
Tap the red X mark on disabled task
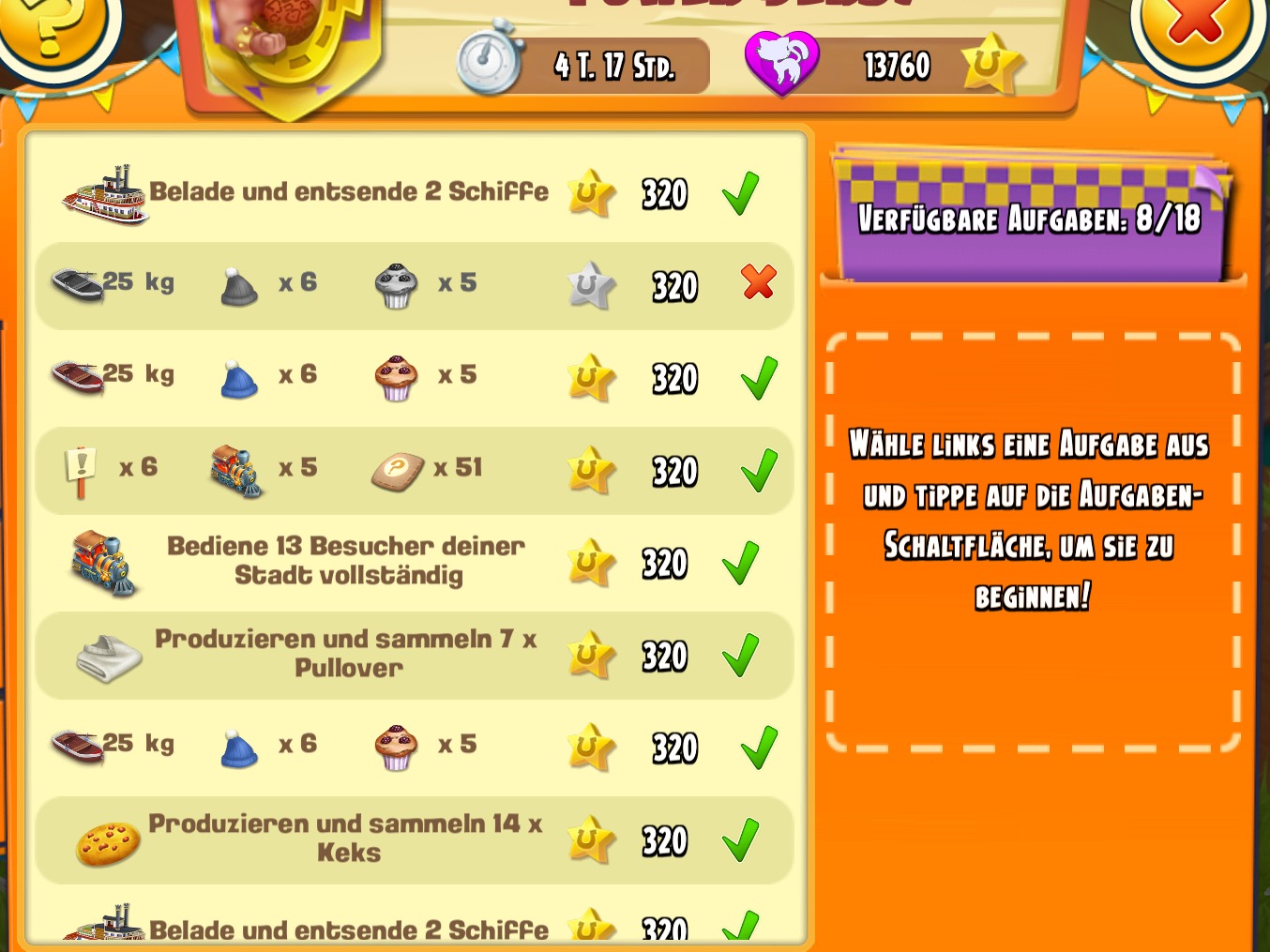(x=759, y=281)
